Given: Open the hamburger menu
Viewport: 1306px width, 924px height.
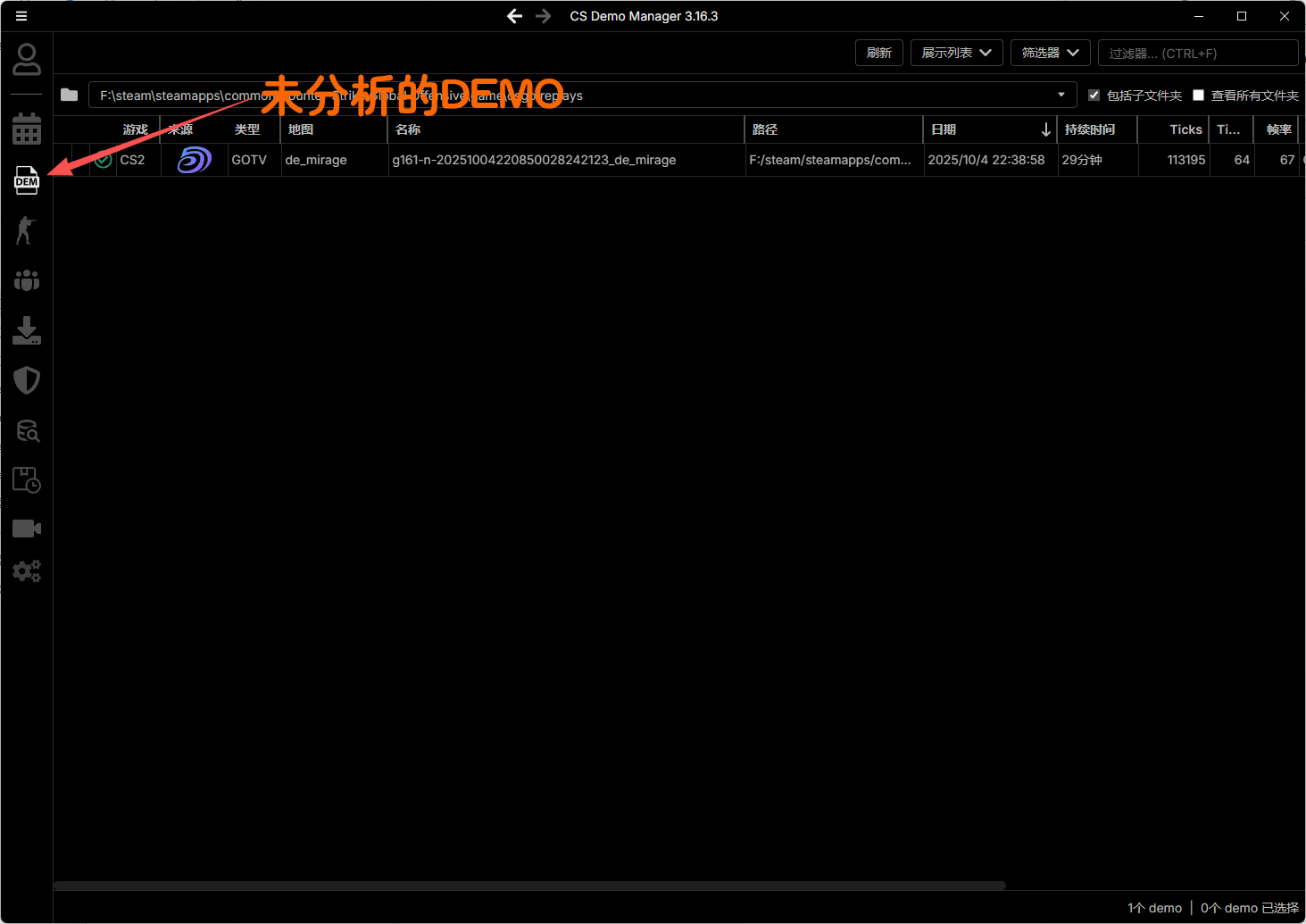Looking at the screenshot, I should 21,15.
